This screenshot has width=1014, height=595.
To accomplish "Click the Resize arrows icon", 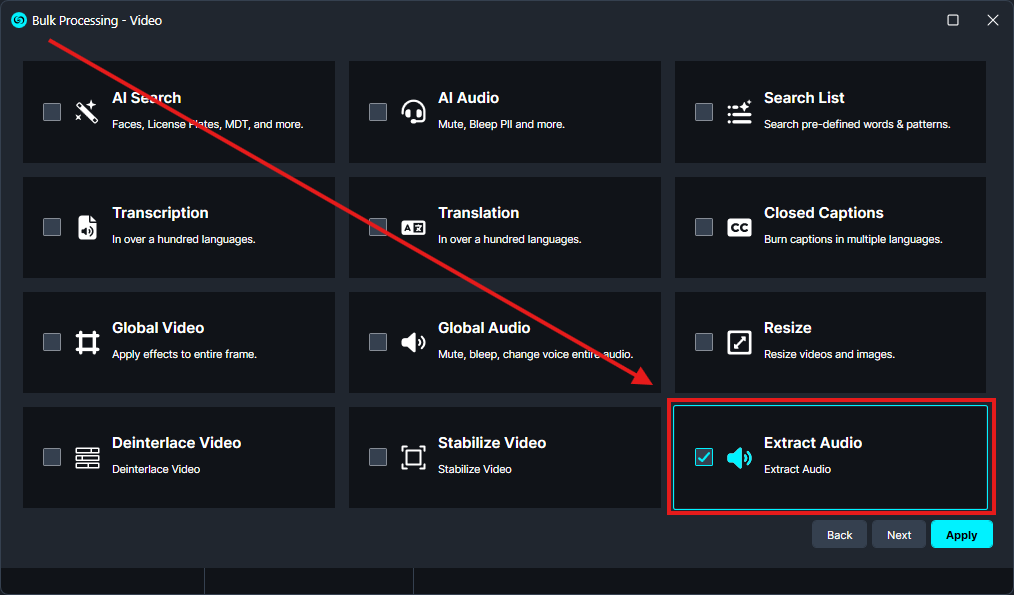I will pyautogui.click(x=739, y=342).
